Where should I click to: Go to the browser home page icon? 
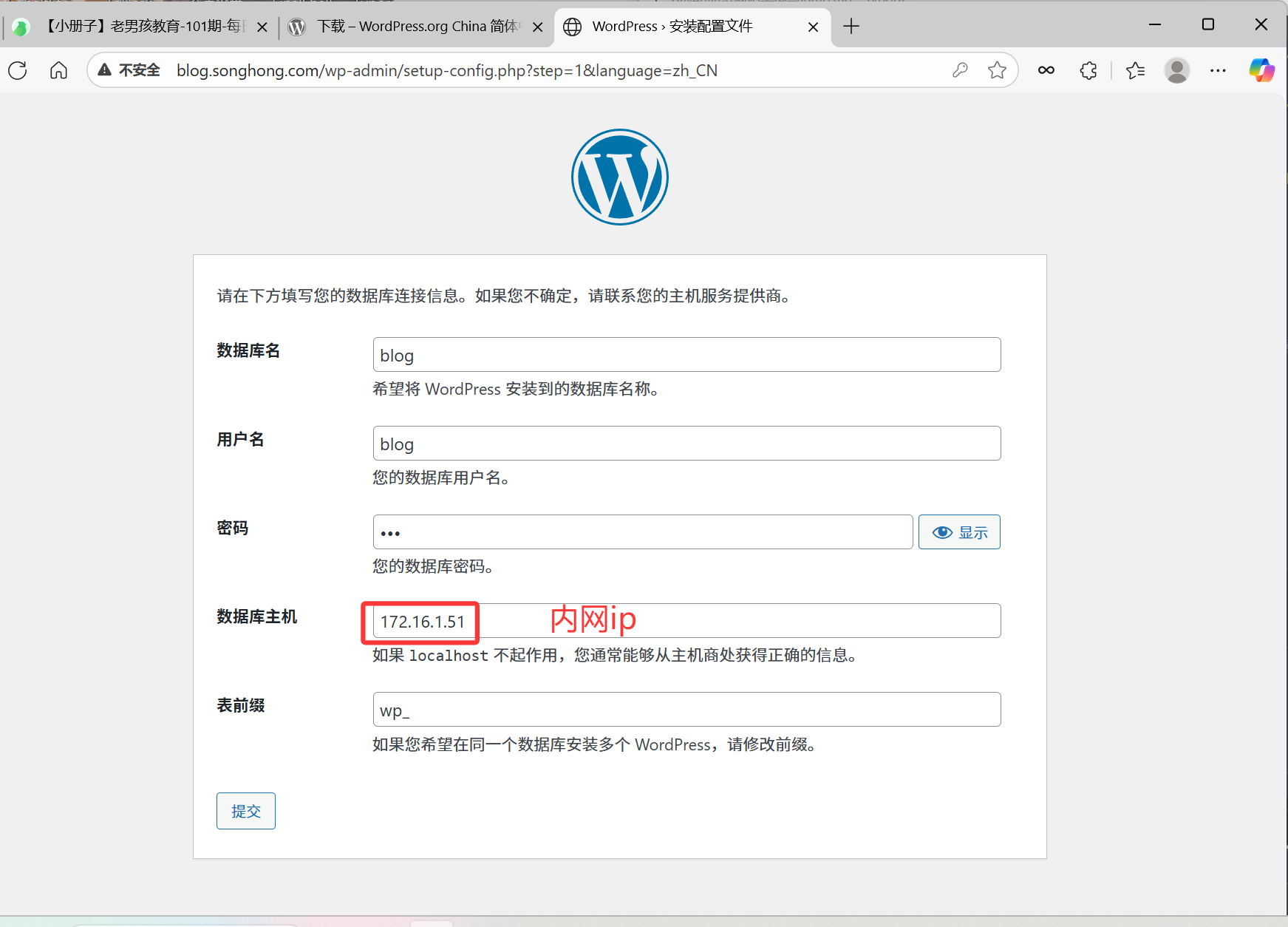coord(58,70)
